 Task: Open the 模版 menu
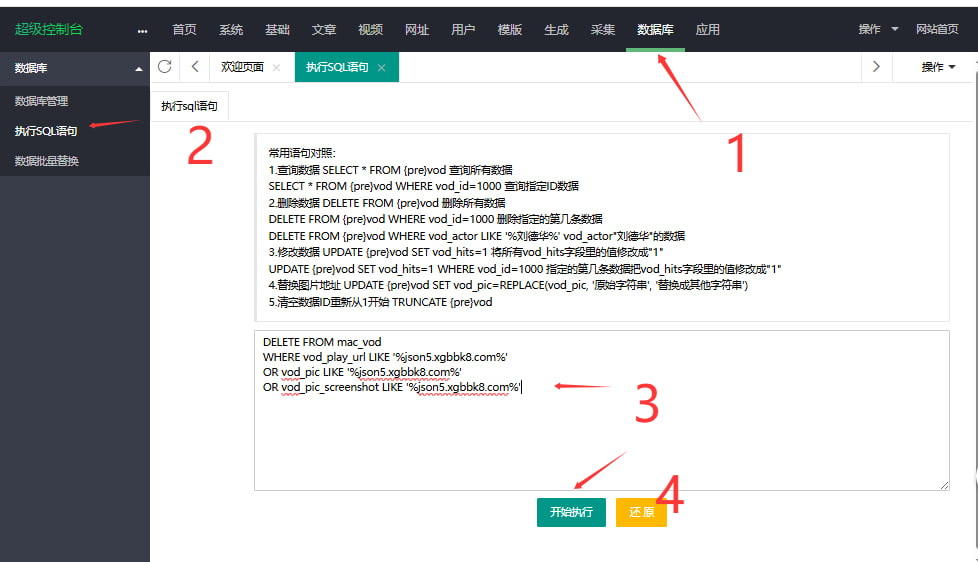point(510,29)
